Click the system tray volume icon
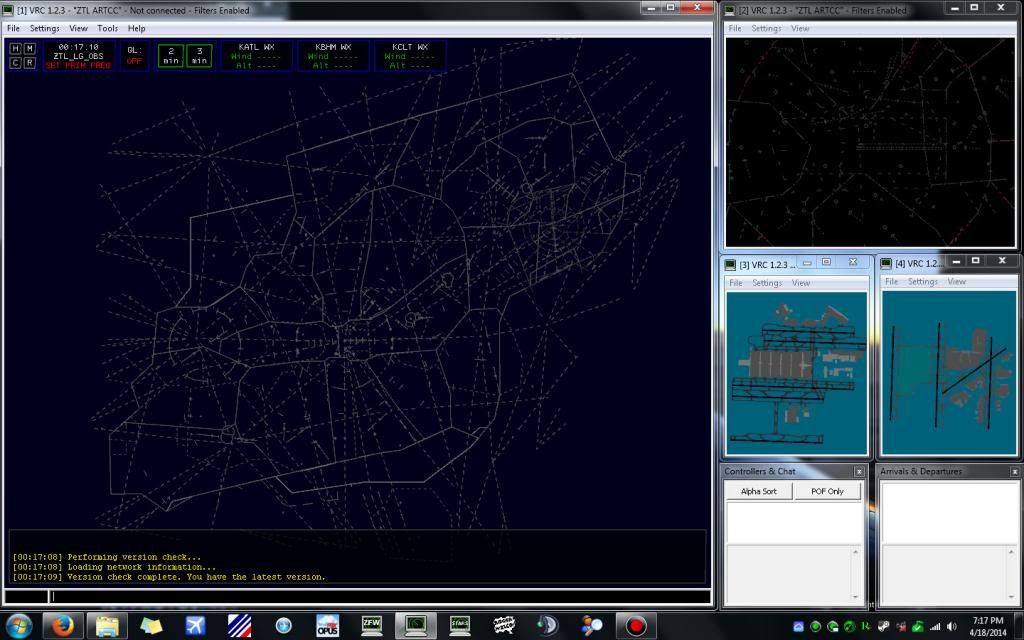Image resolution: width=1024 pixels, height=640 pixels. click(951, 626)
